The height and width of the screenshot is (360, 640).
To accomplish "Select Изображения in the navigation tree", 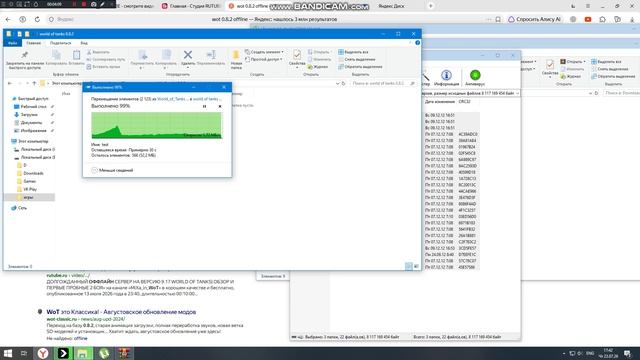I will [x=33, y=131].
